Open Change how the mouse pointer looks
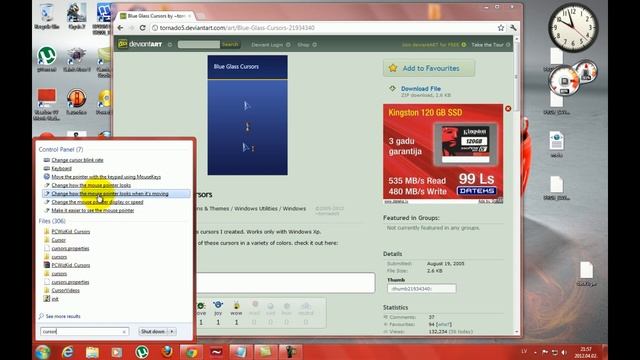The height and width of the screenshot is (360, 640). click(91, 185)
